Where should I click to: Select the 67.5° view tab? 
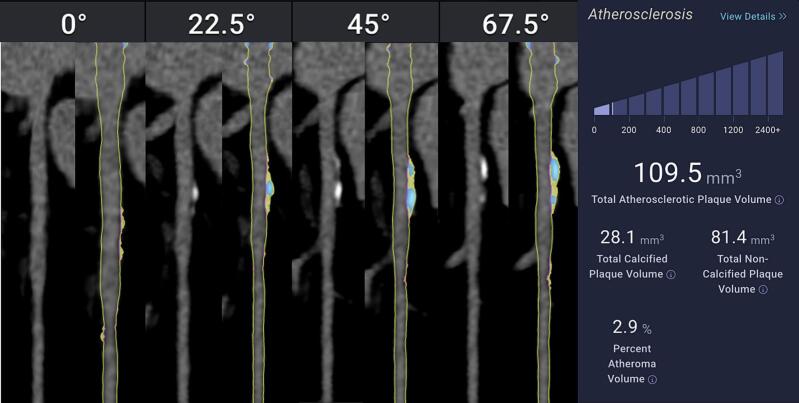click(510, 23)
